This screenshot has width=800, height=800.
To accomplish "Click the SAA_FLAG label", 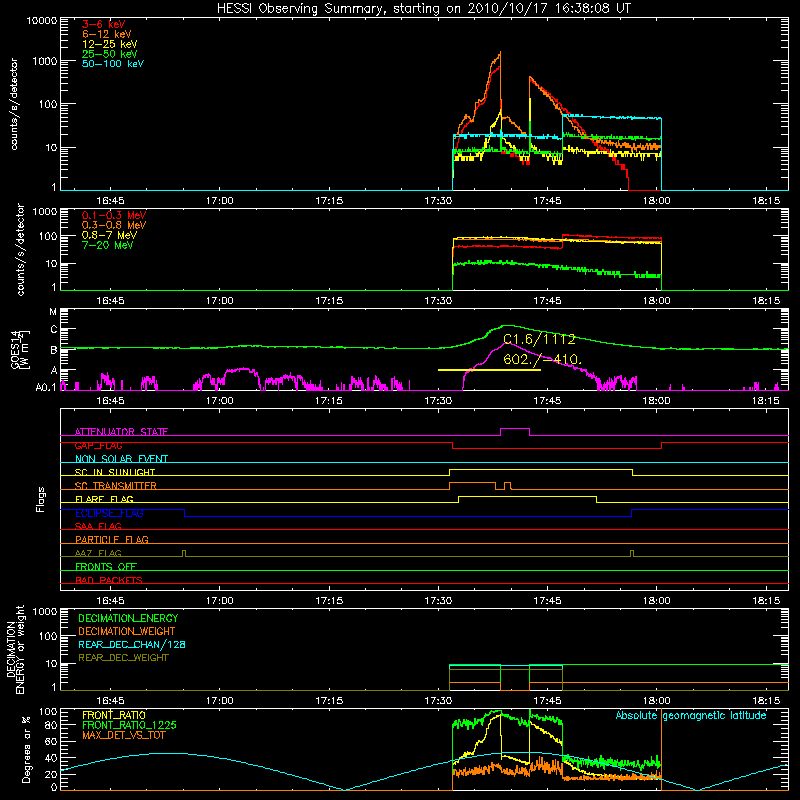I will pos(98,526).
